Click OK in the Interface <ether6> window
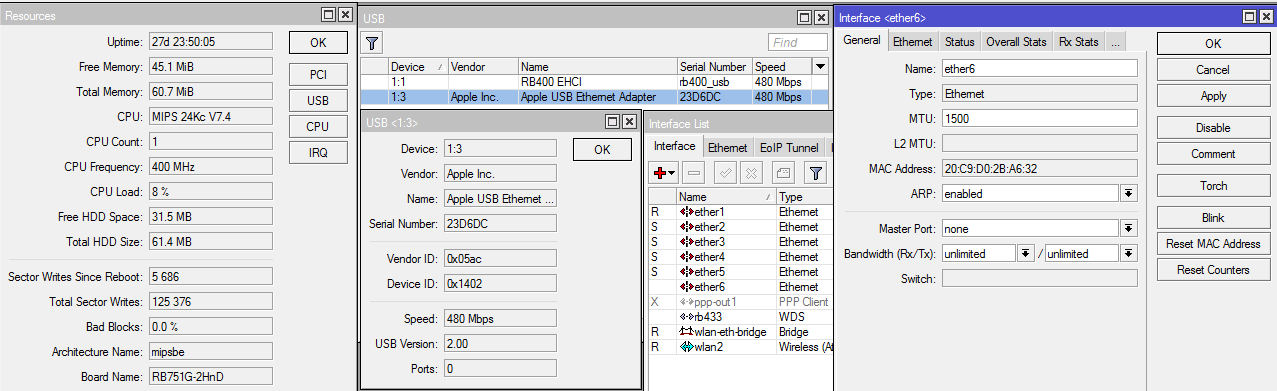Viewport: 1277px width, 391px height. (x=1212, y=44)
